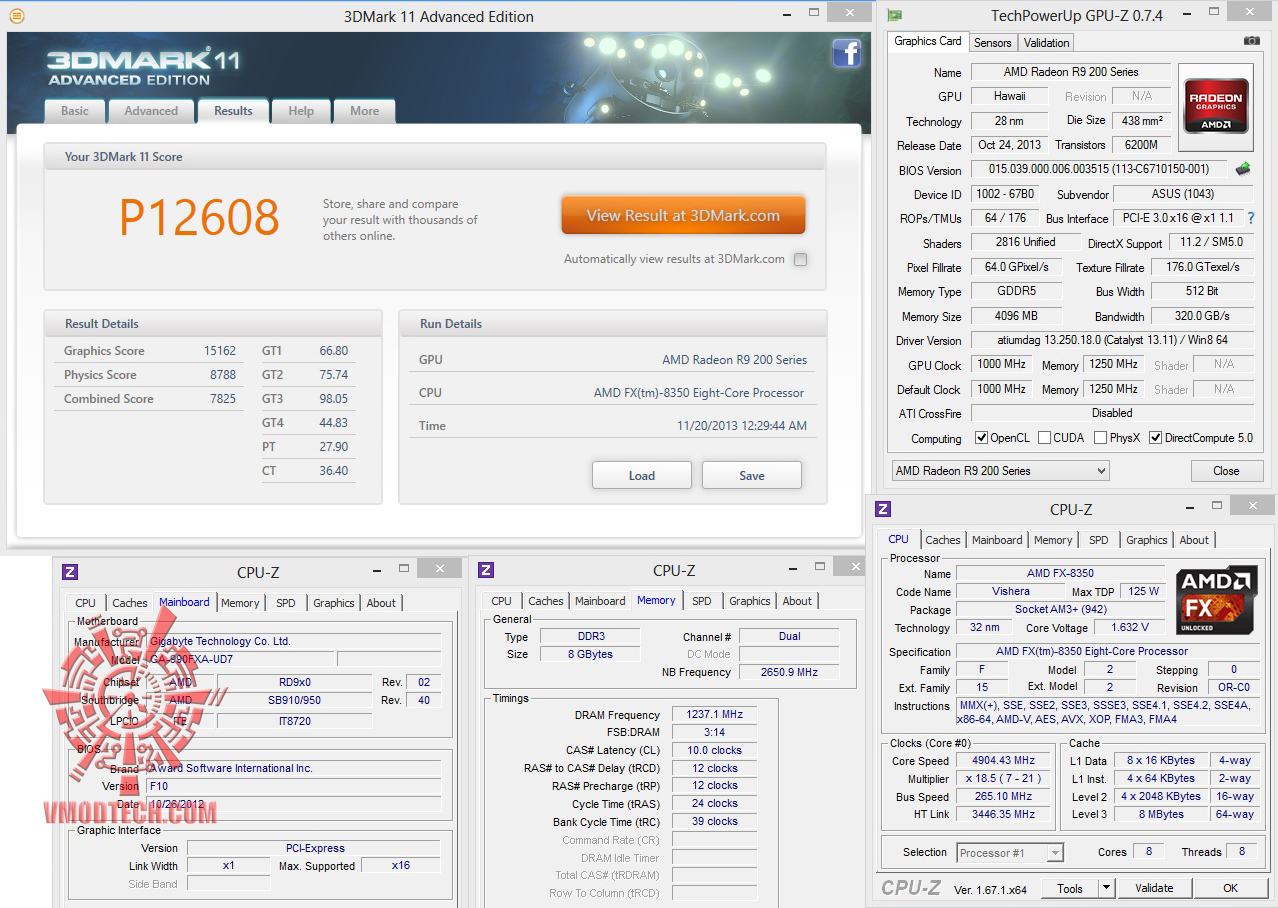Toggle automatically view results at 3DMark.com

[800, 259]
